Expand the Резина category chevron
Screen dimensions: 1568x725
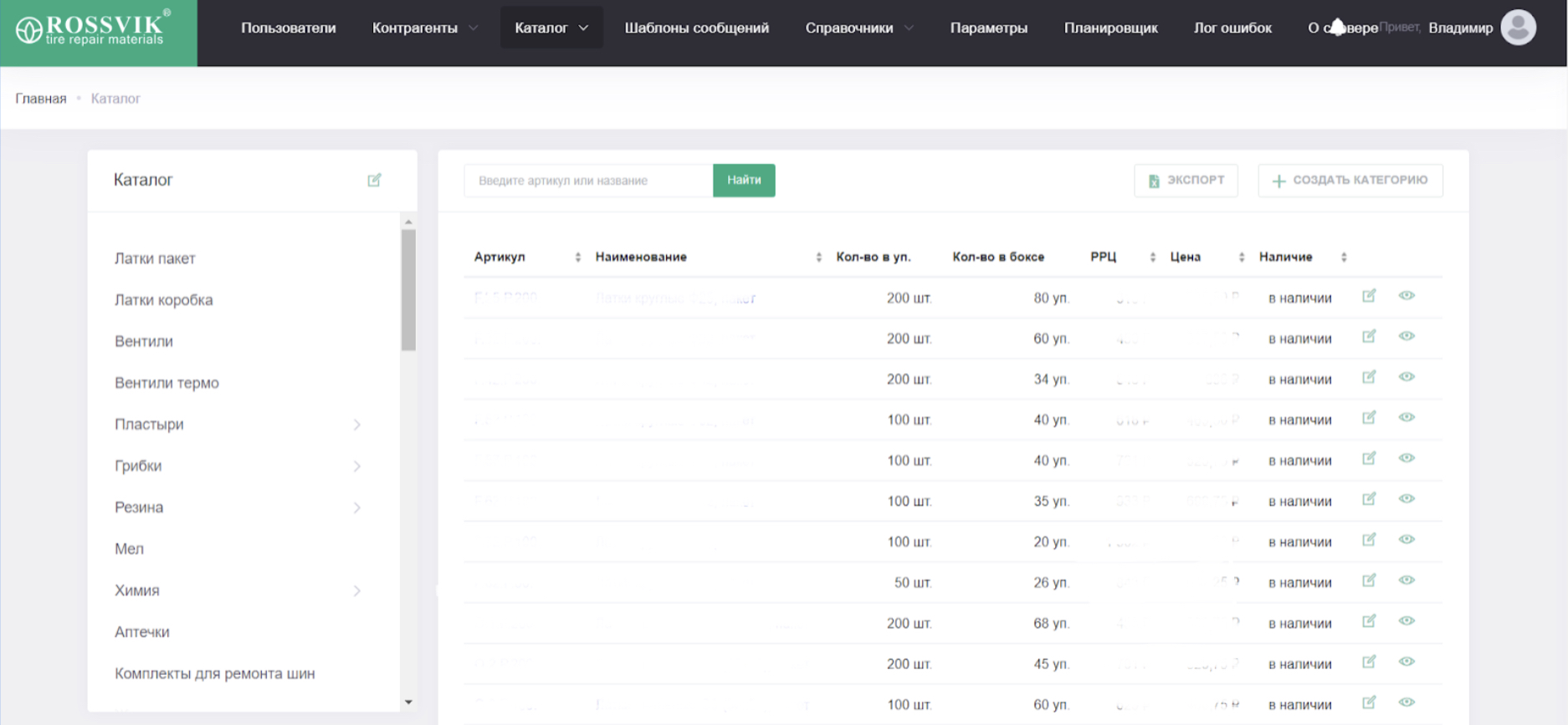[357, 508]
